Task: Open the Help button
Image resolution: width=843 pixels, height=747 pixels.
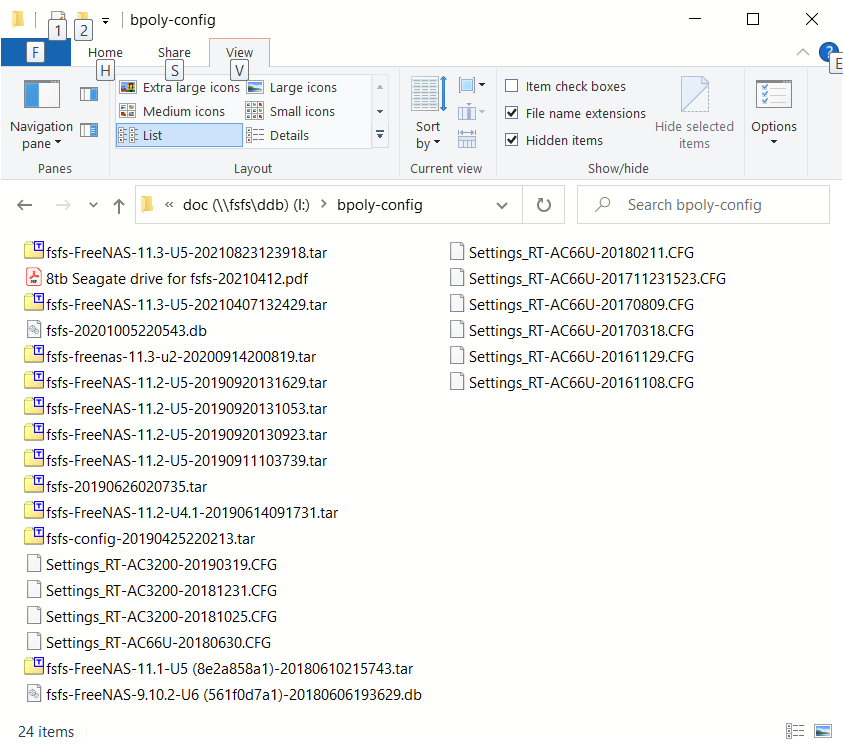Action: point(828,52)
